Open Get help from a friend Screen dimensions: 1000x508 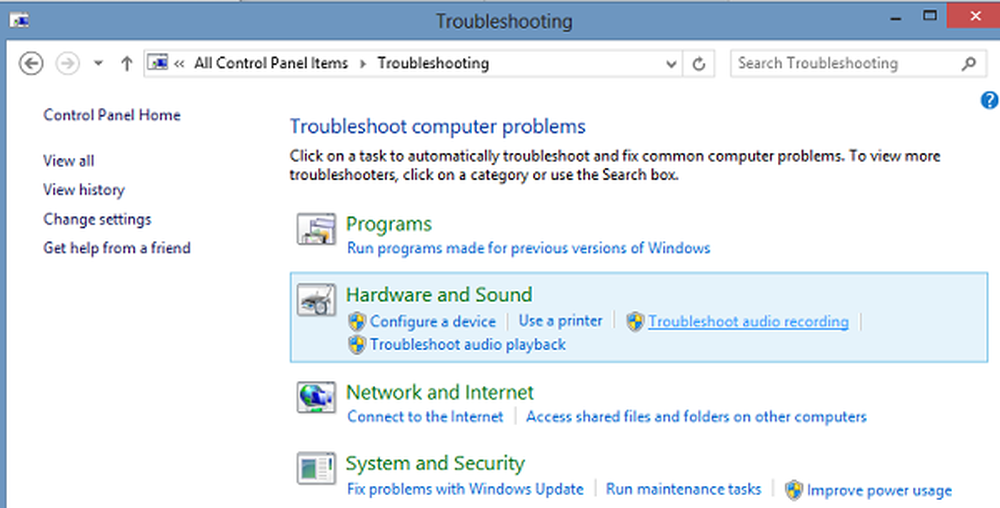pos(117,248)
